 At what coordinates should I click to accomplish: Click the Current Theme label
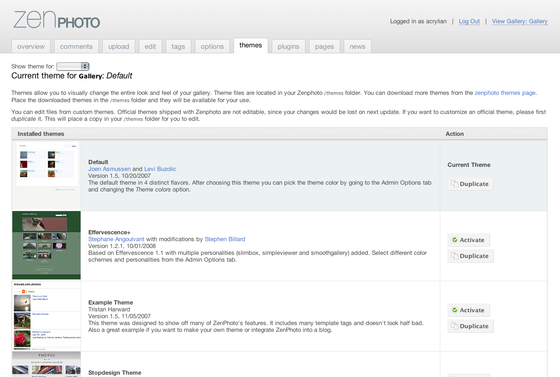point(469,165)
